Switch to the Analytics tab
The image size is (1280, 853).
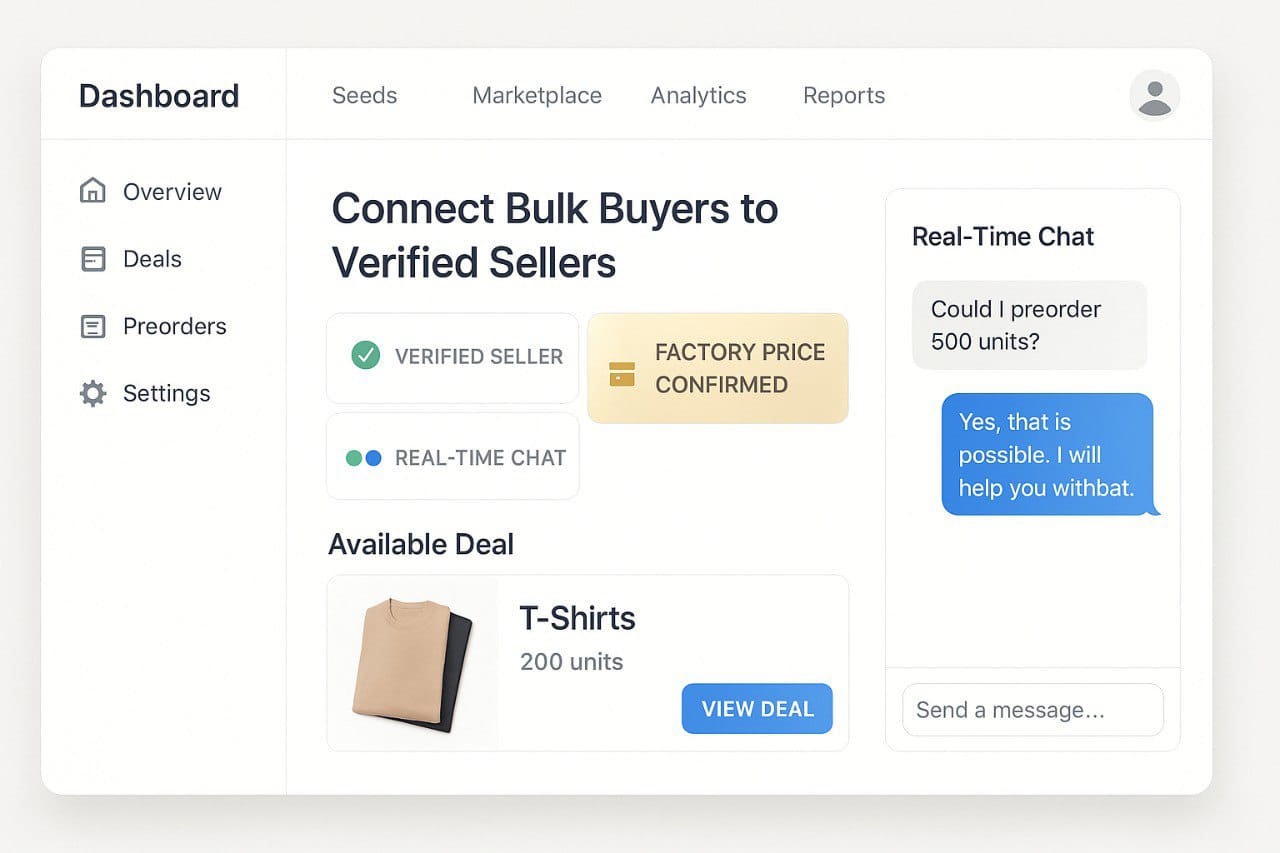tap(698, 95)
